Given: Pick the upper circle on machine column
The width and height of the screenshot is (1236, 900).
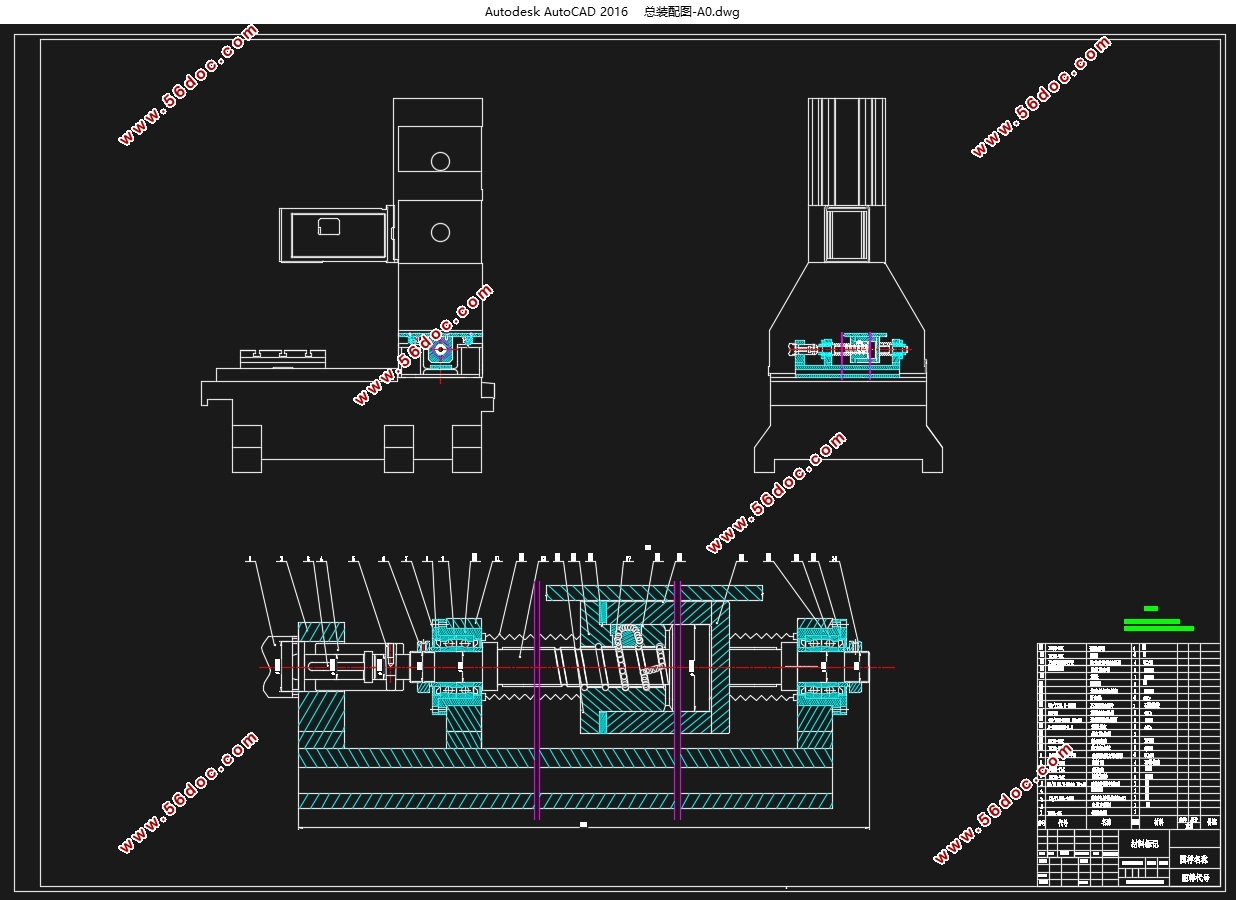Looking at the screenshot, I should click(x=440, y=161).
